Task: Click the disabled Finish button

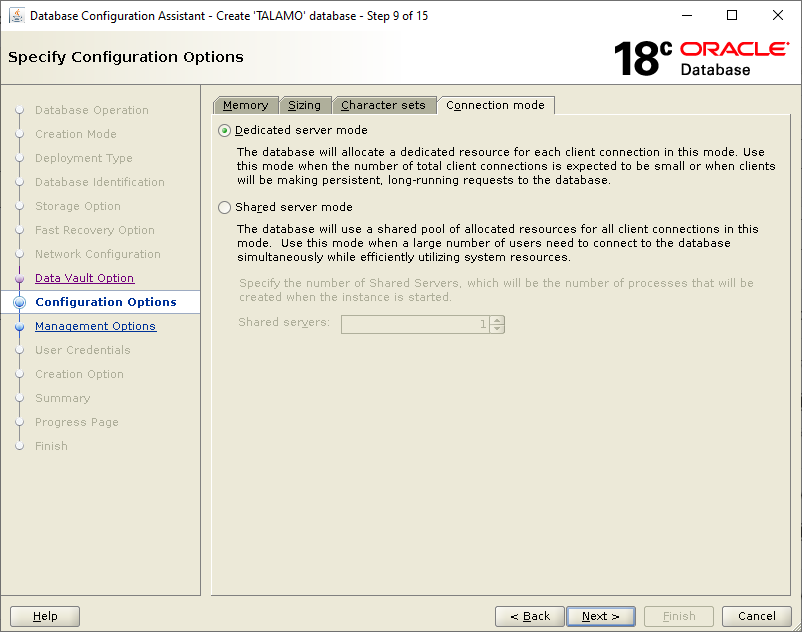Action: tap(679, 616)
